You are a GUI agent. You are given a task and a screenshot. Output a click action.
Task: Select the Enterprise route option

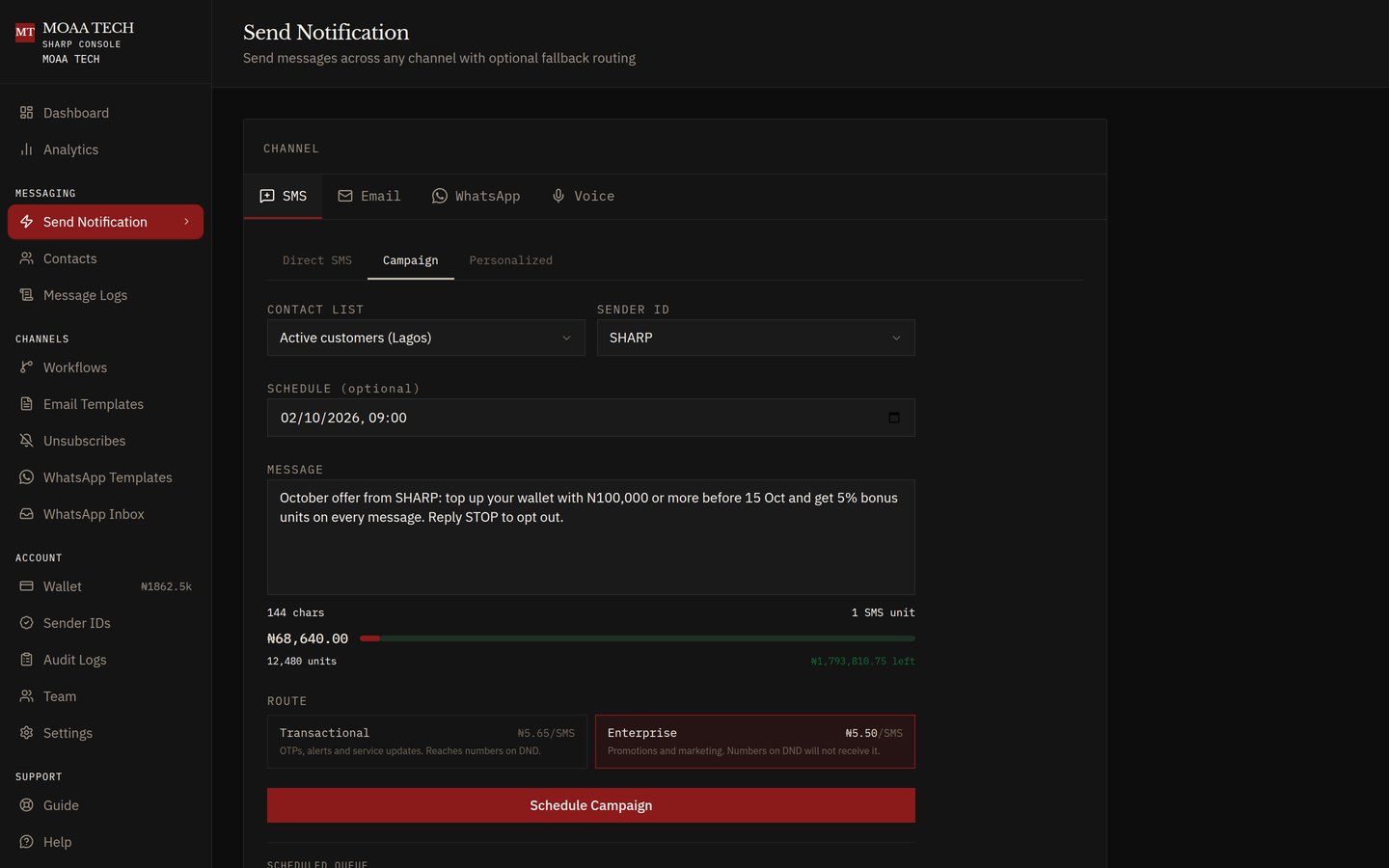755,742
